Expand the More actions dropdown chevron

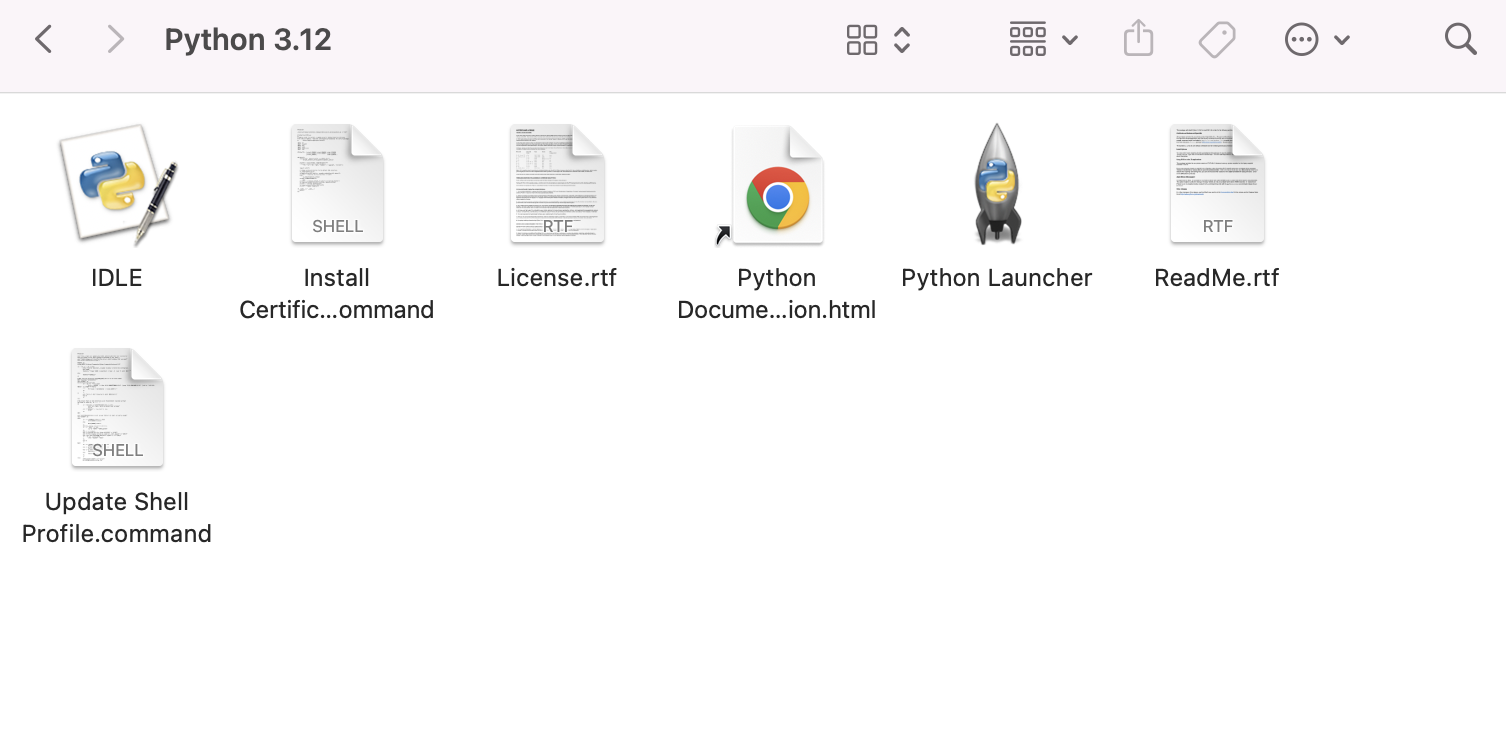1342,41
